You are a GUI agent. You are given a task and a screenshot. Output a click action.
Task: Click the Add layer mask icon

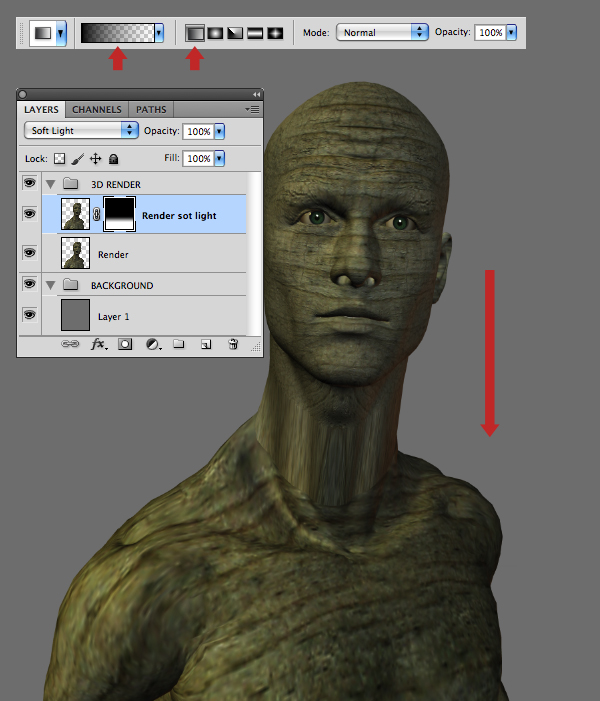(125, 344)
